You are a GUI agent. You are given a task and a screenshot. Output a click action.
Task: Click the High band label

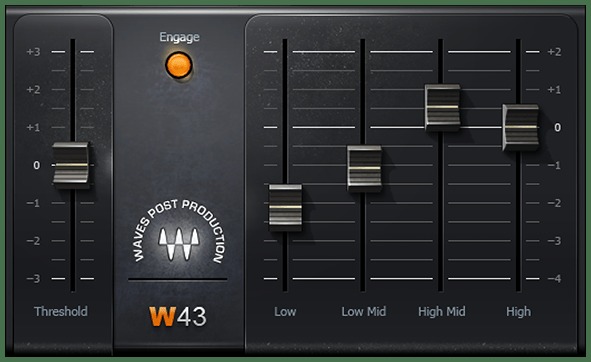(x=519, y=312)
